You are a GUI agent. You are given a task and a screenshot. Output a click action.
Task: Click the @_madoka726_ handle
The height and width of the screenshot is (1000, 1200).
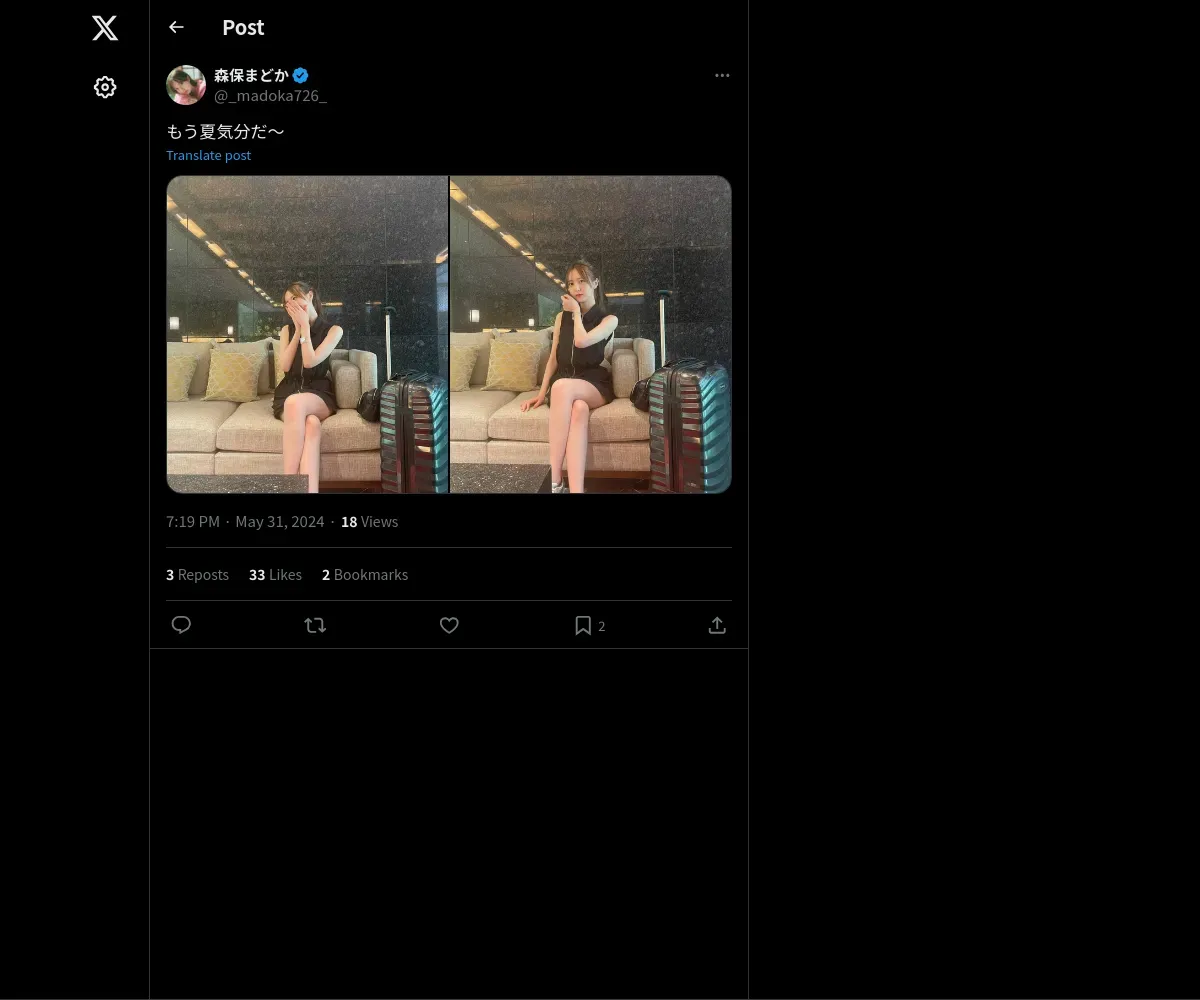tap(270, 96)
